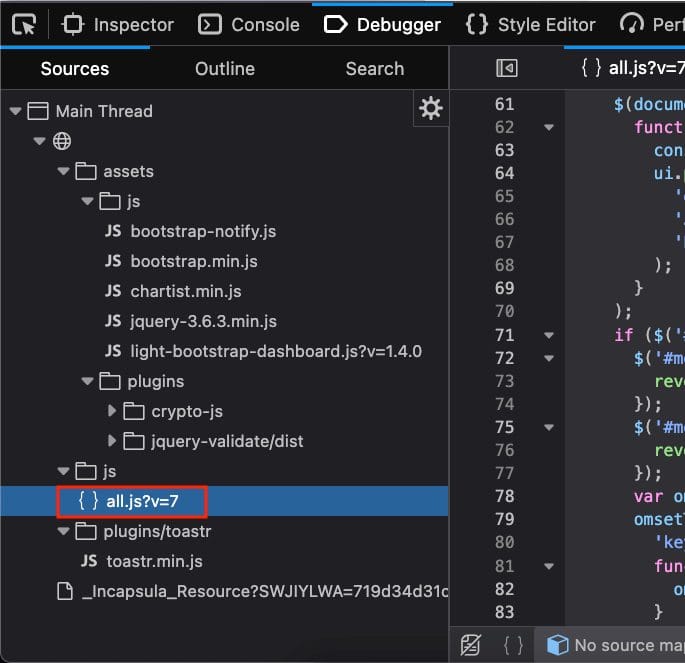The image size is (685, 663).
Task: Click the assets folder icon
Action: click(86, 171)
